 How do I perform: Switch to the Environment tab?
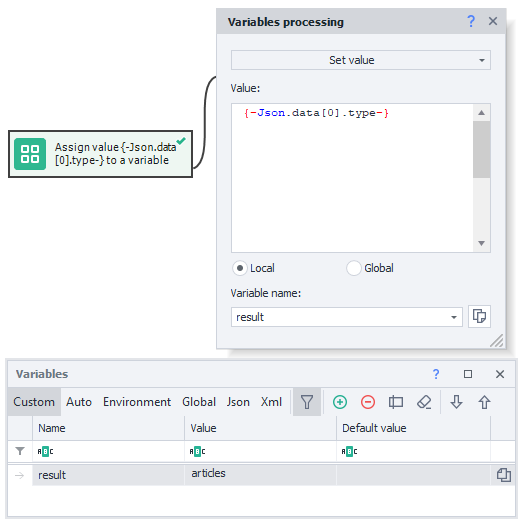pyautogui.click(x=137, y=402)
